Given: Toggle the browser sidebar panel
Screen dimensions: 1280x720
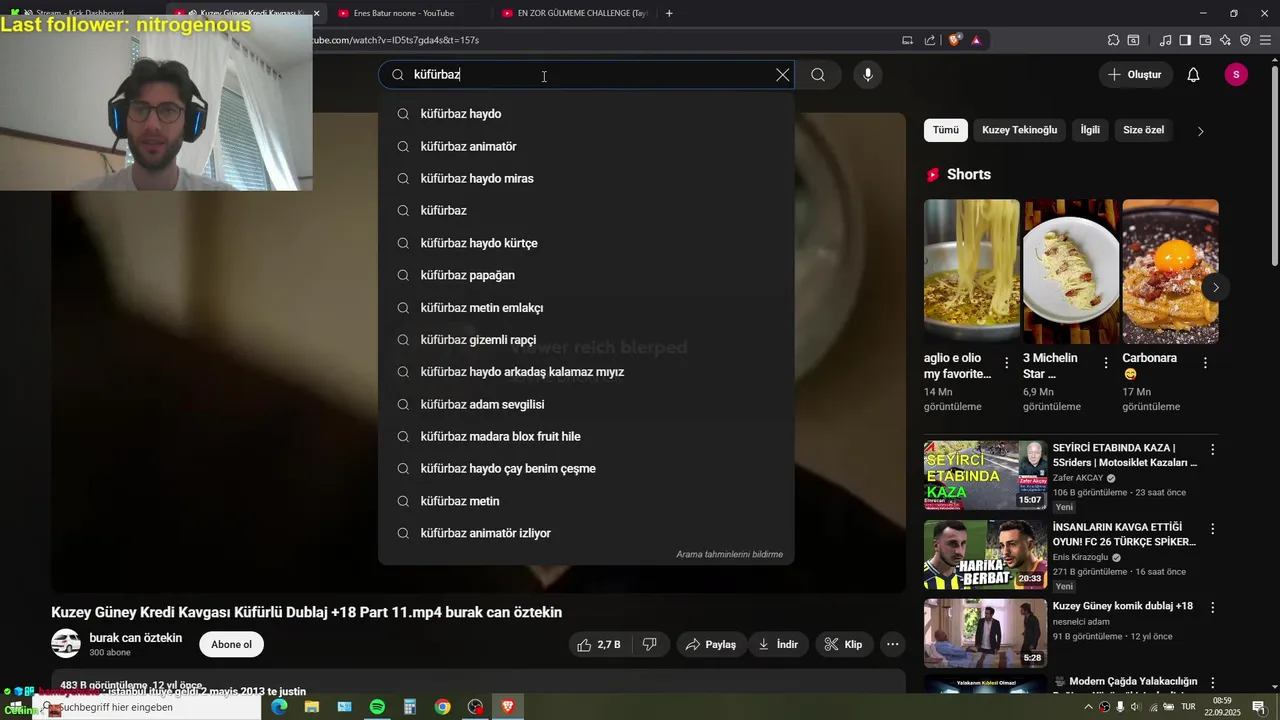Looking at the screenshot, I should (1185, 40).
